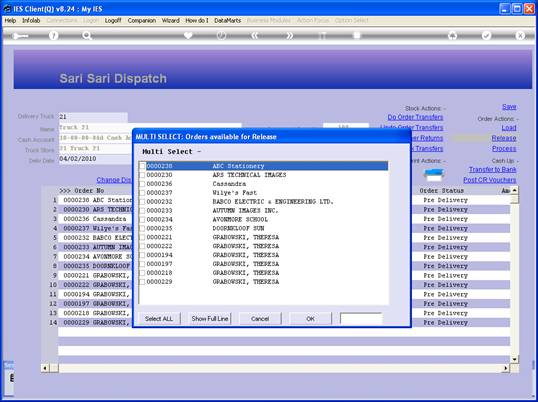This screenshot has width=538, height=402.
Task: Click the magnifier search icon
Action: click(87, 35)
